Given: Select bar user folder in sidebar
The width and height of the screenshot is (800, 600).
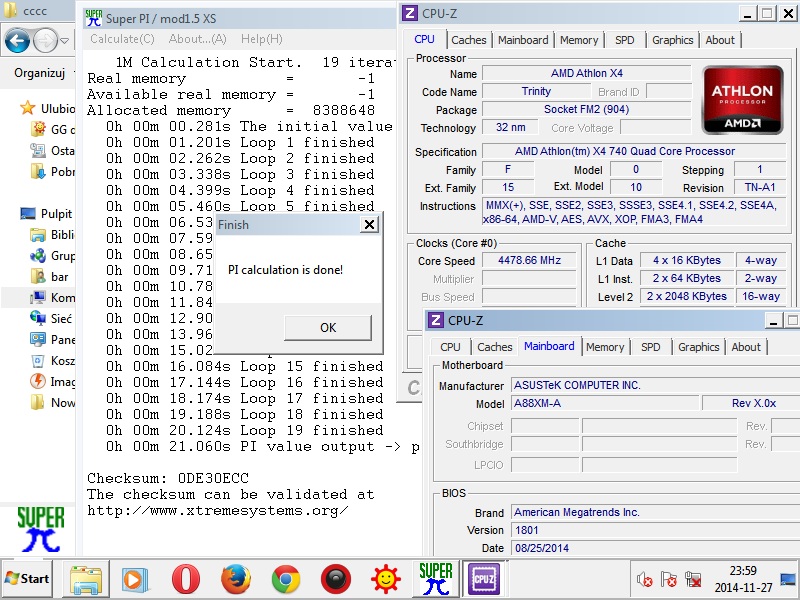Looking at the screenshot, I should pos(49,277).
